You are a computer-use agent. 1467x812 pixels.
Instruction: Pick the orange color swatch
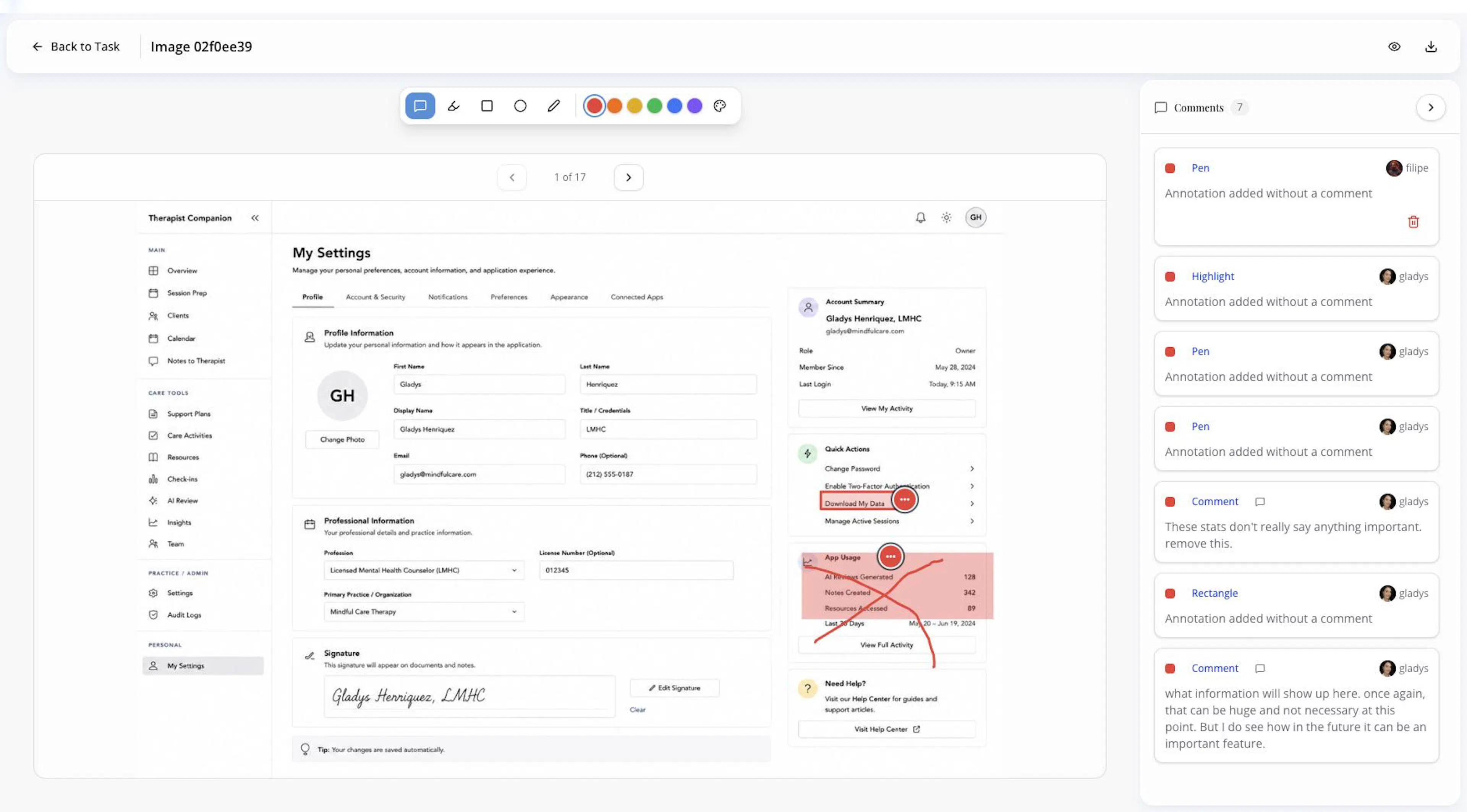coord(614,106)
